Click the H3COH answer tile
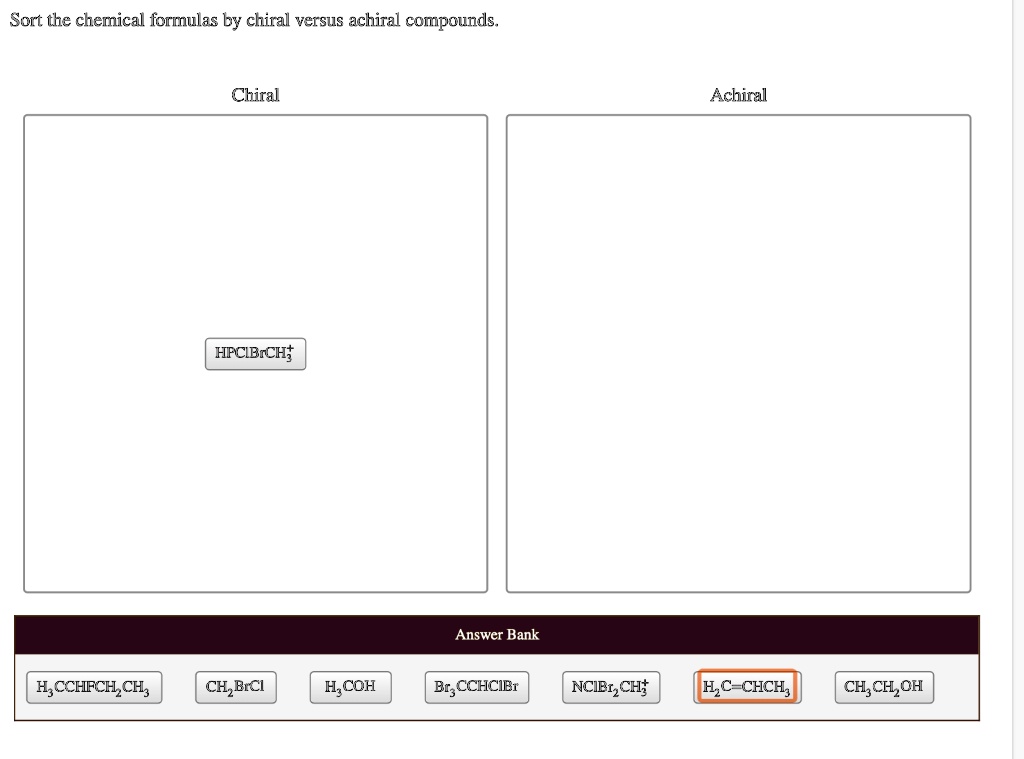Viewport: 1024px width, 759px height. (x=350, y=687)
